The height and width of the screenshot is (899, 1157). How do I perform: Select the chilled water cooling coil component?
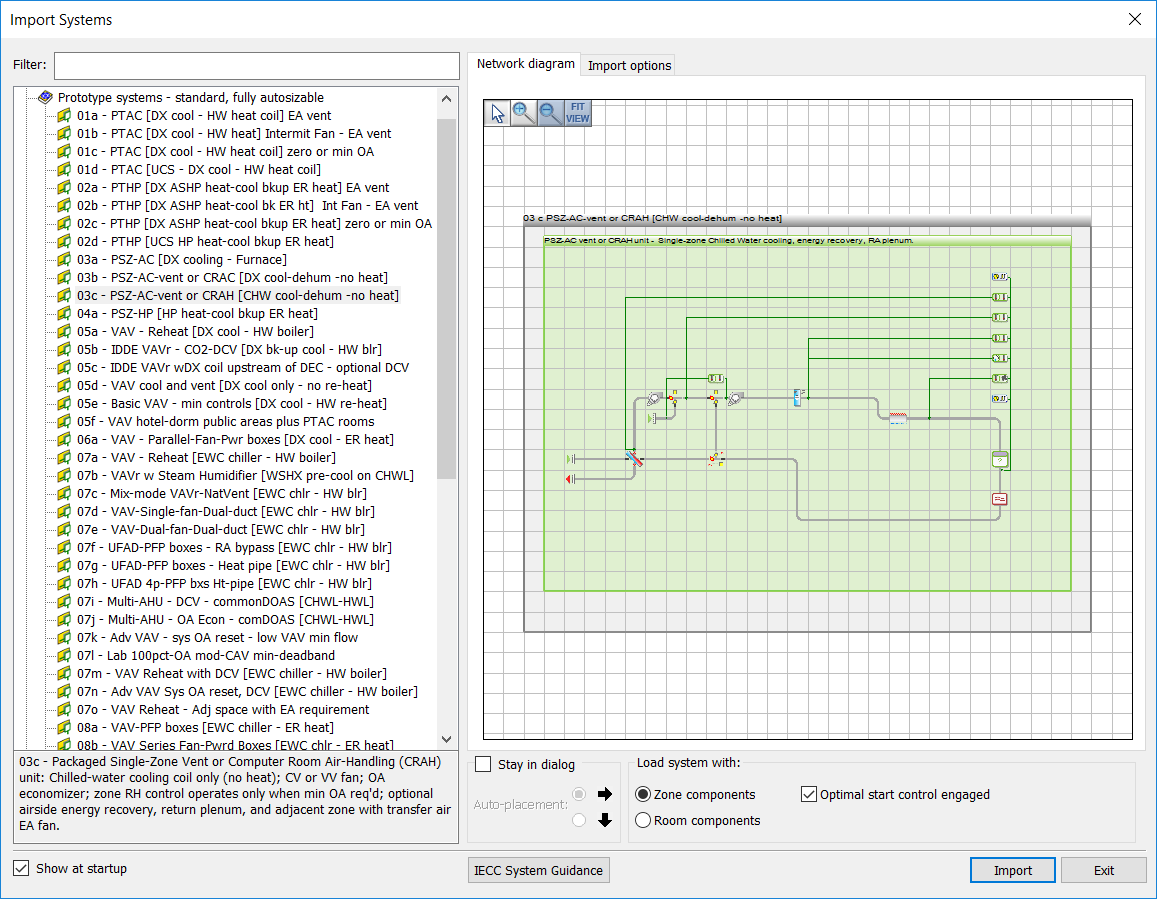pos(797,397)
